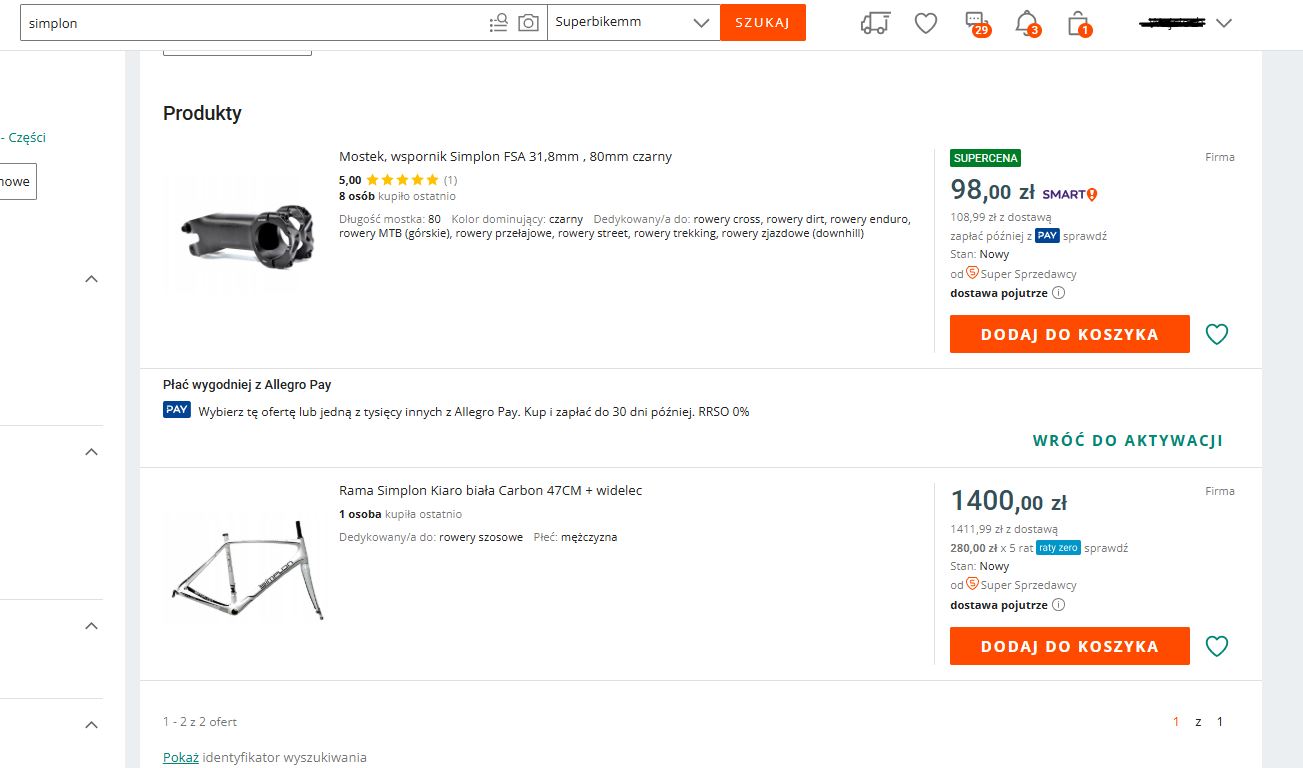Open the favorites heart in the top bar

coord(926,23)
